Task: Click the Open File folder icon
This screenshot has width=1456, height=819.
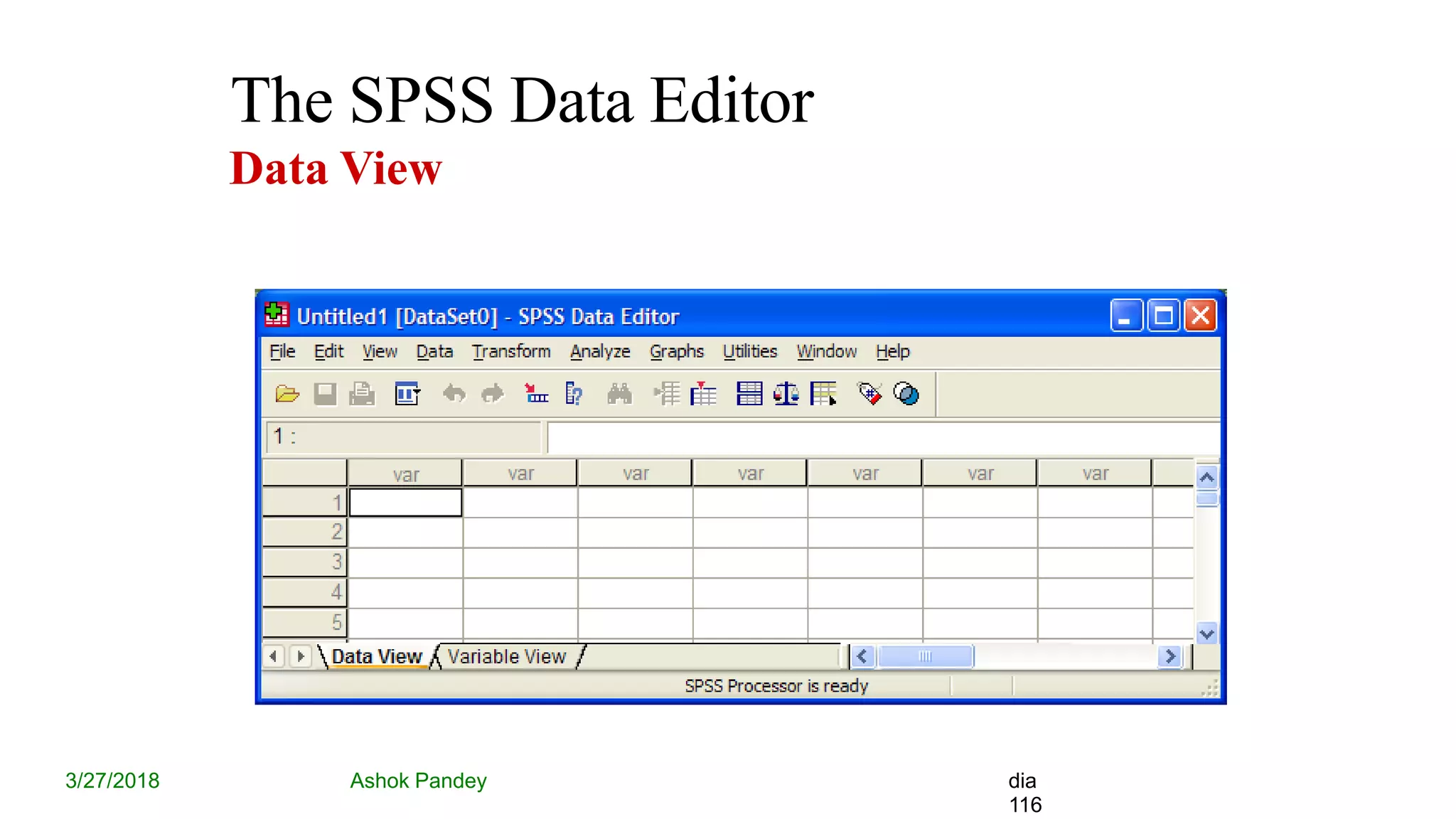Action: [x=287, y=394]
